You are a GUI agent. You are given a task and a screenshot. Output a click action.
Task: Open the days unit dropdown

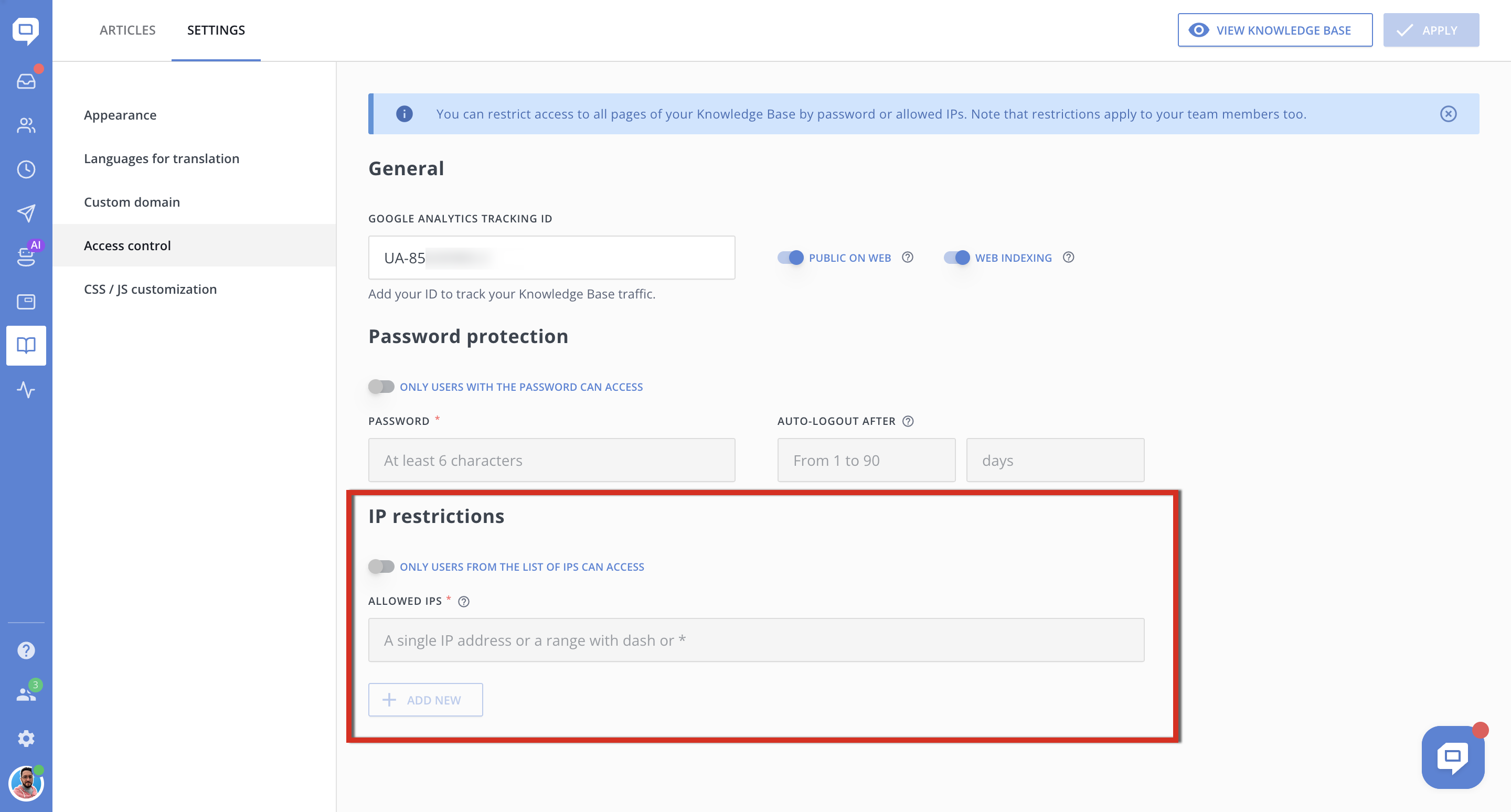(1055, 460)
